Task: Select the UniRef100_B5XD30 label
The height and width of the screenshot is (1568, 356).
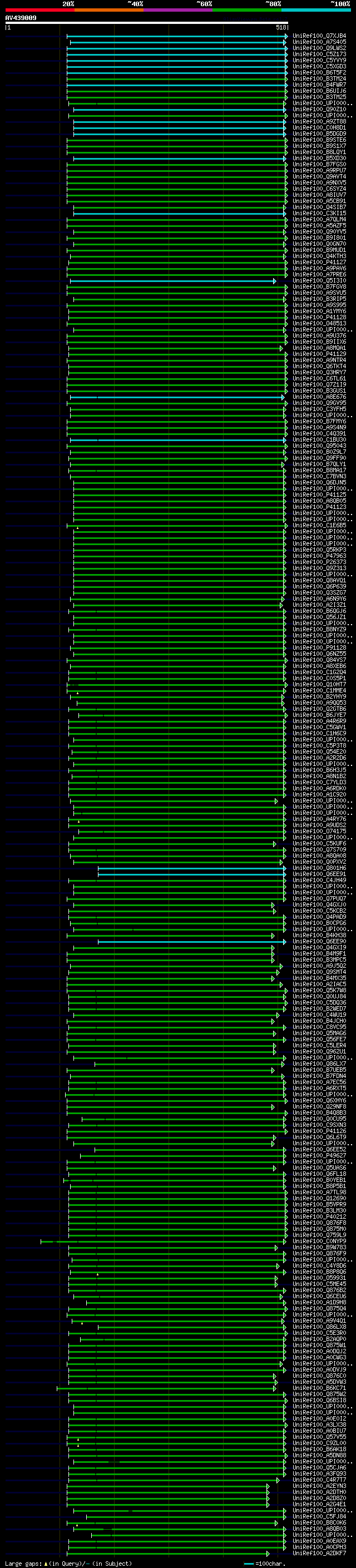Action: pos(319,159)
